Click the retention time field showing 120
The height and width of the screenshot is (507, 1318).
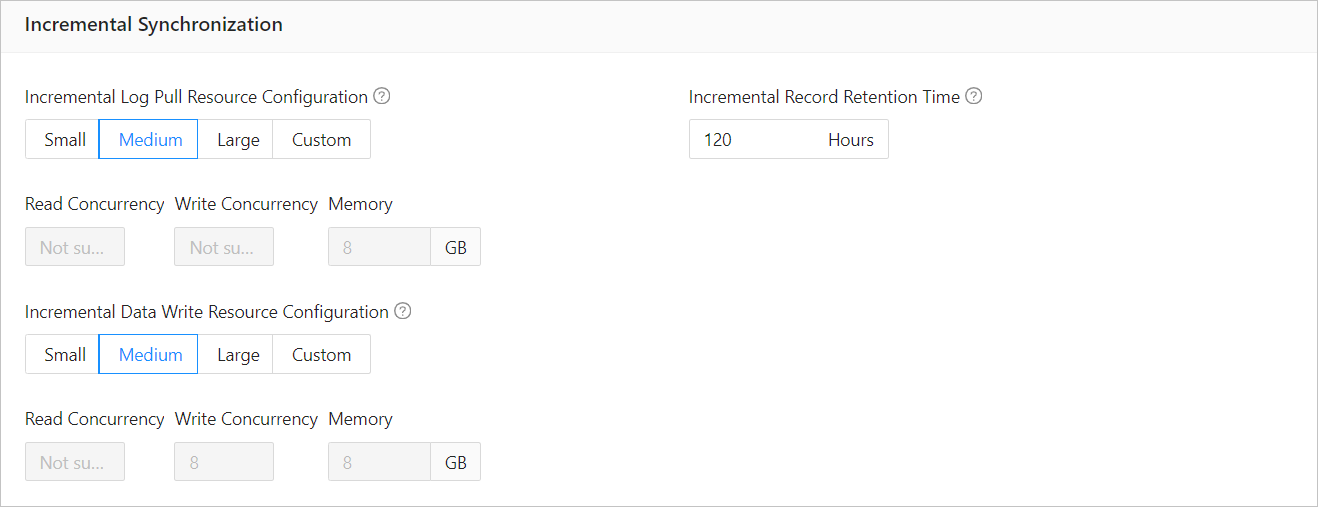[750, 140]
